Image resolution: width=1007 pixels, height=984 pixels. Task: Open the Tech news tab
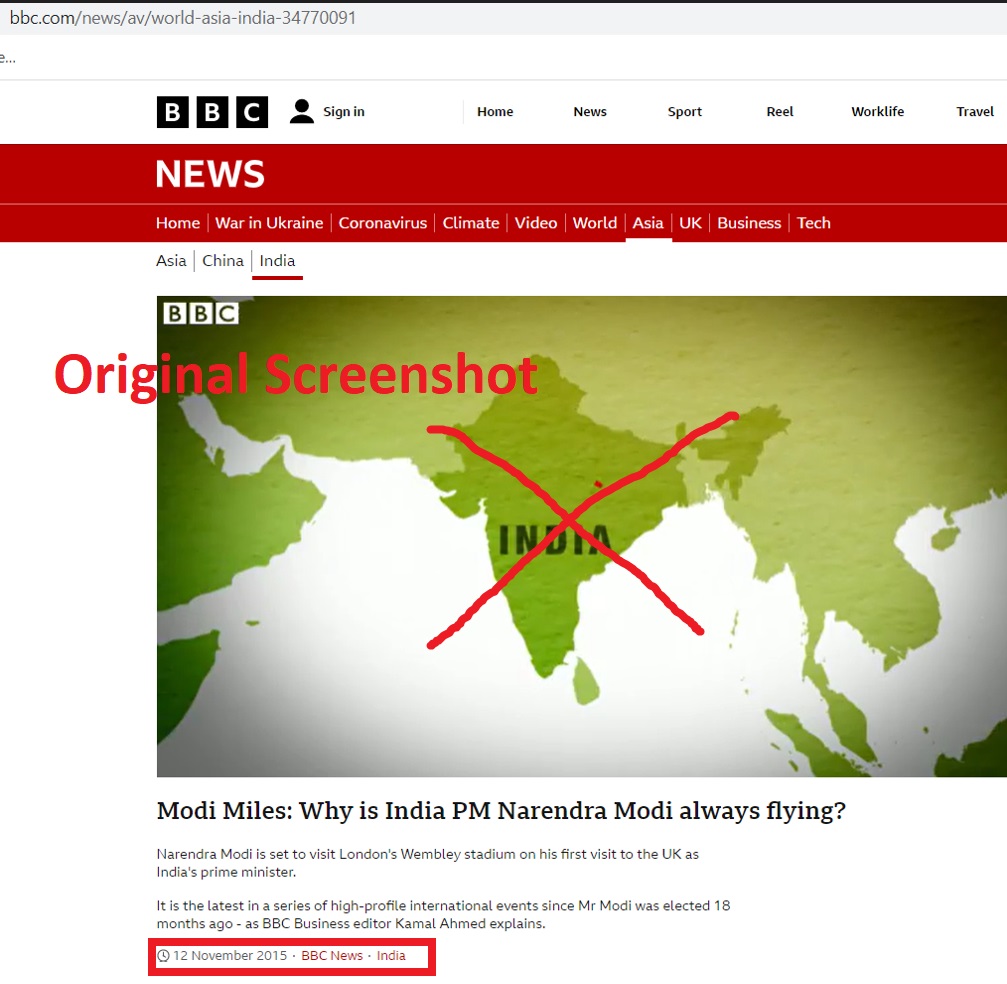click(814, 223)
